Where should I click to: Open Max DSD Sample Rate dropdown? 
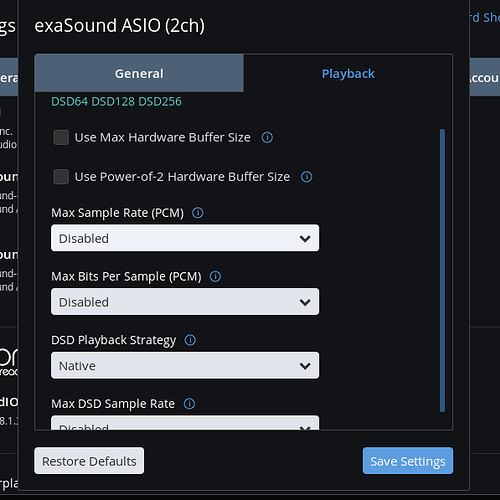[185, 423]
